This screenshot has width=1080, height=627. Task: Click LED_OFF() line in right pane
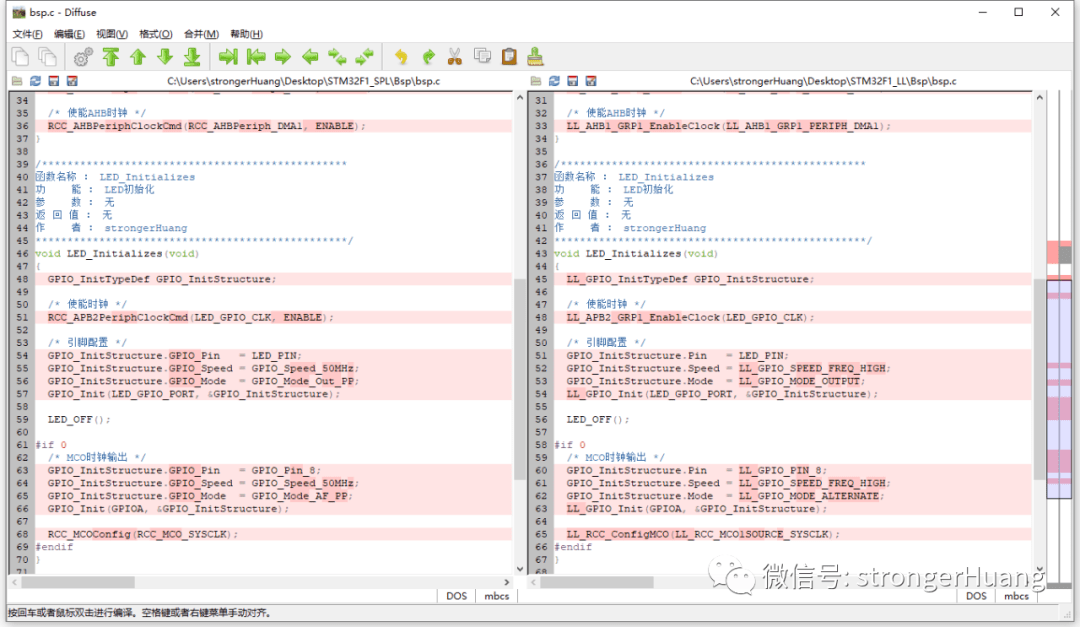pos(596,420)
